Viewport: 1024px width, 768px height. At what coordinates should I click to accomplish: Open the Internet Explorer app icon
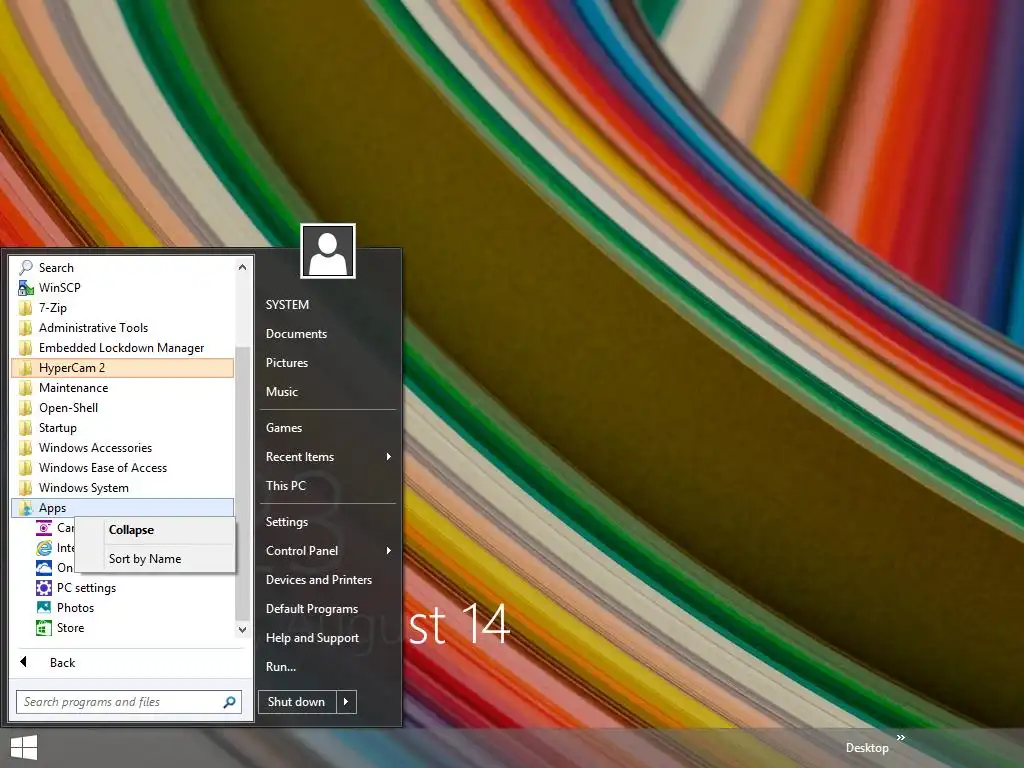point(44,548)
